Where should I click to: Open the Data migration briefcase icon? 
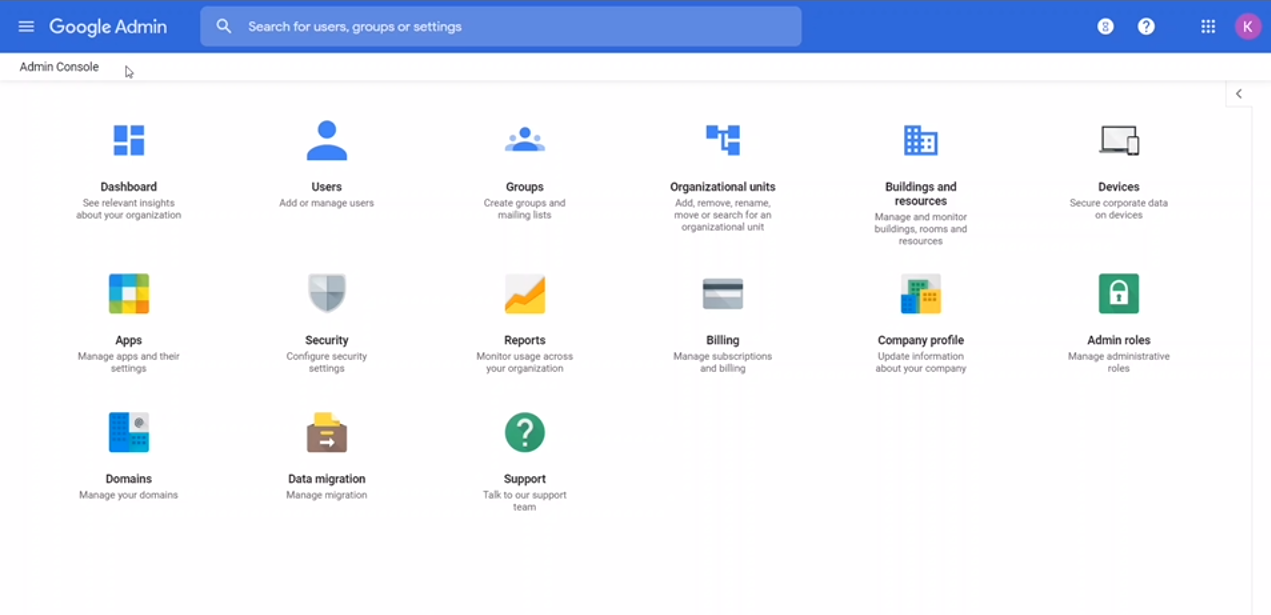pyautogui.click(x=327, y=433)
